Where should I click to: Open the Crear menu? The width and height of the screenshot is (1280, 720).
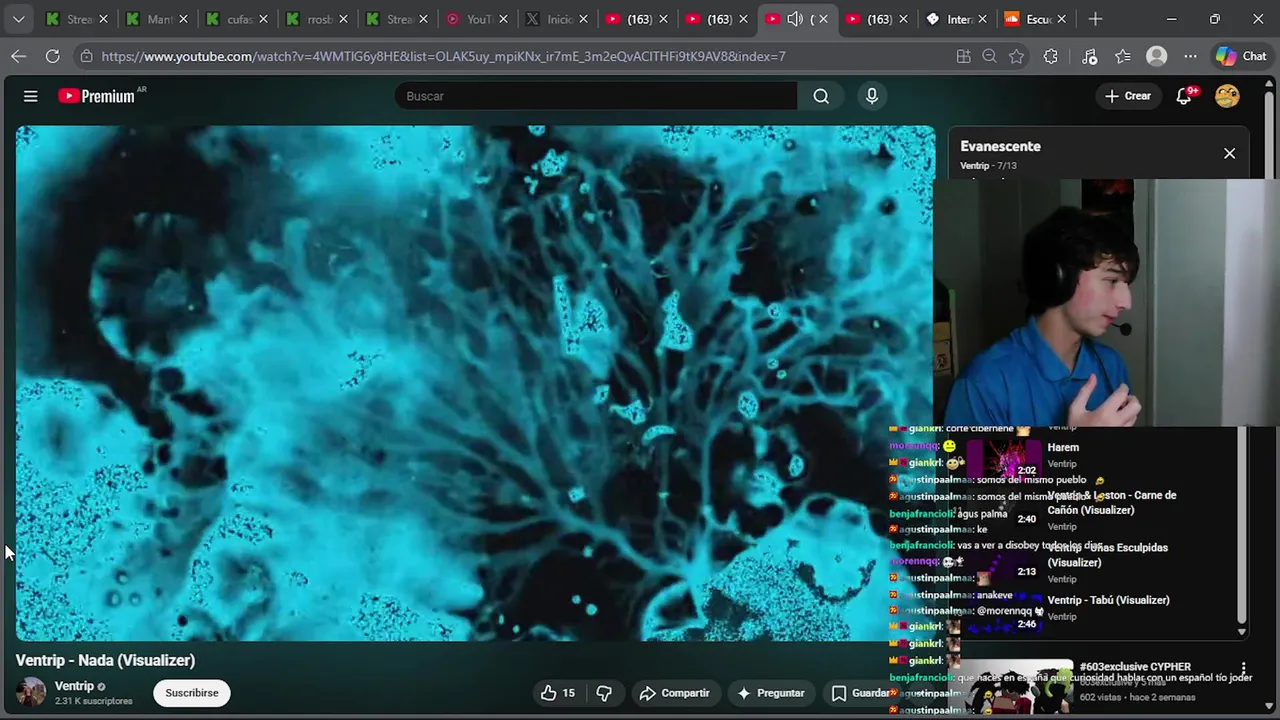click(1128, 96)
